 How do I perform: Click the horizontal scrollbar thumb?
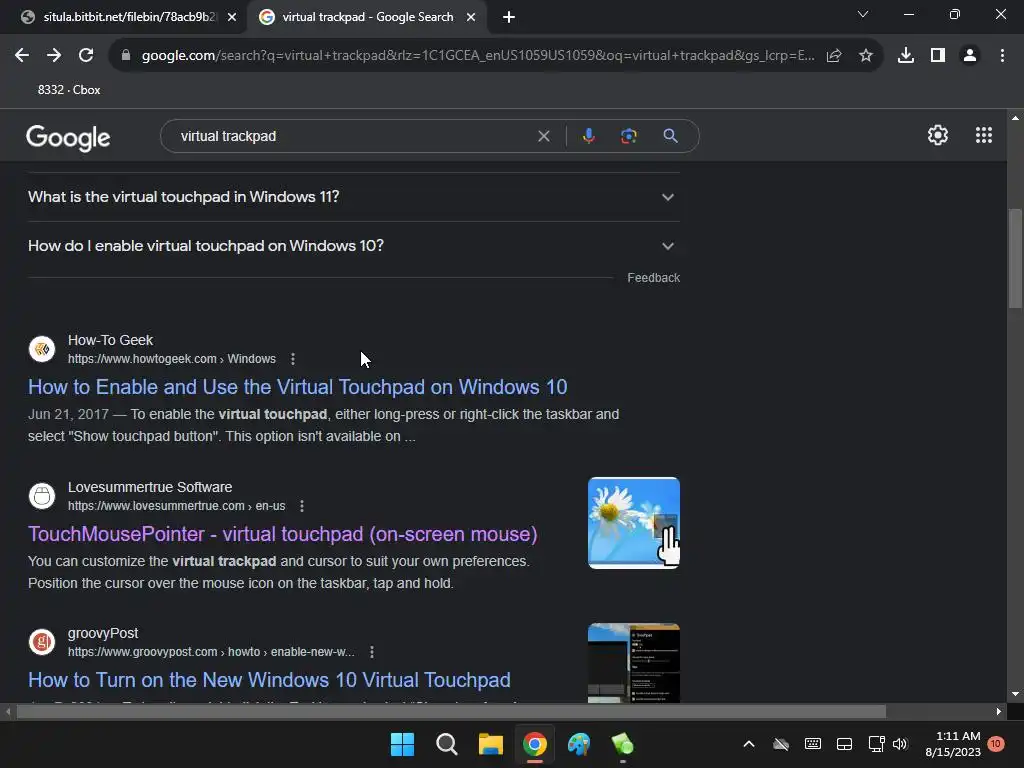[451, 711]
